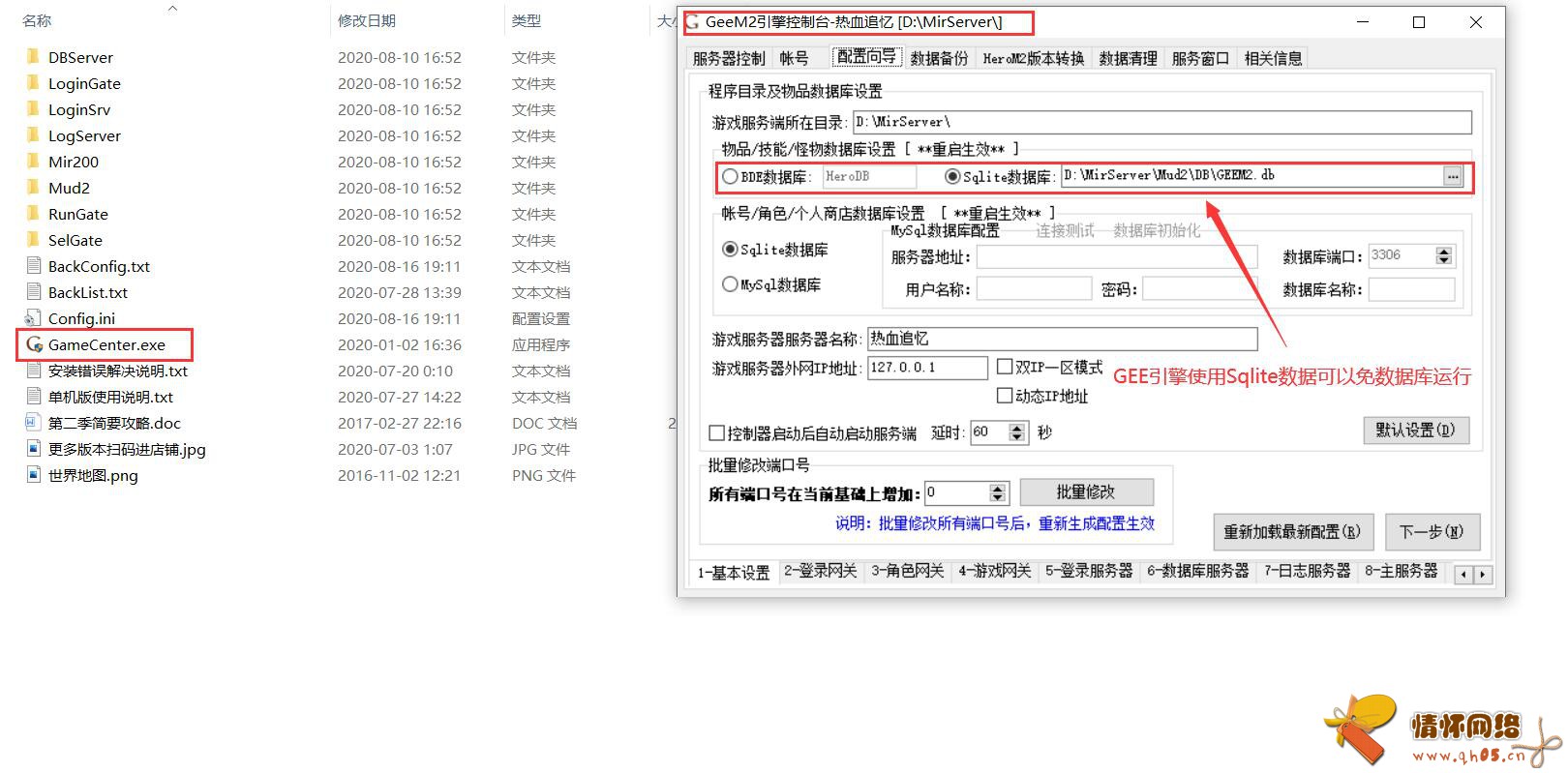
Task: Click the 默认设置(D) button
Action: (1416, 431)
